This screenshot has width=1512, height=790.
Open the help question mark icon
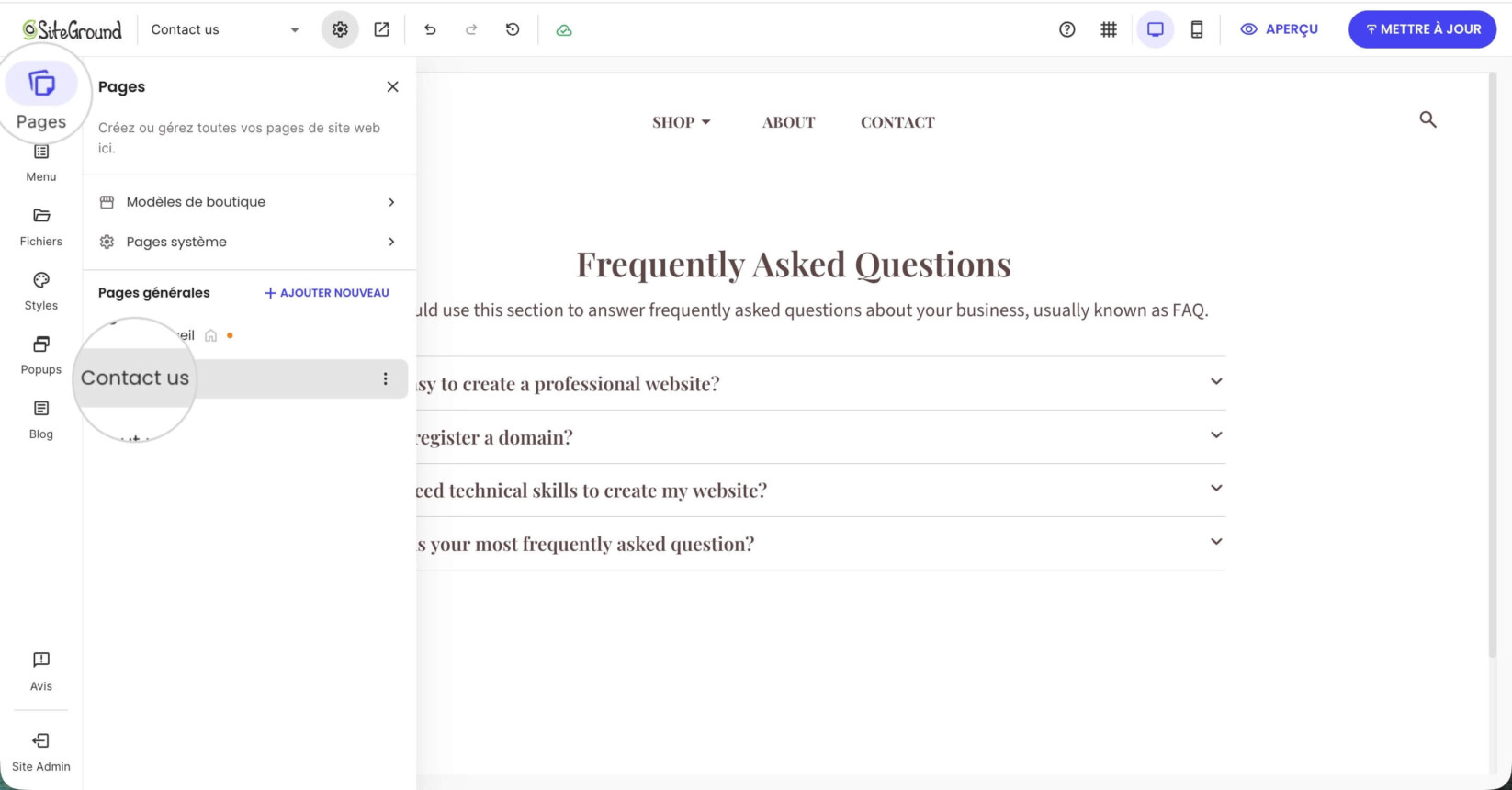click(1066, 29)
